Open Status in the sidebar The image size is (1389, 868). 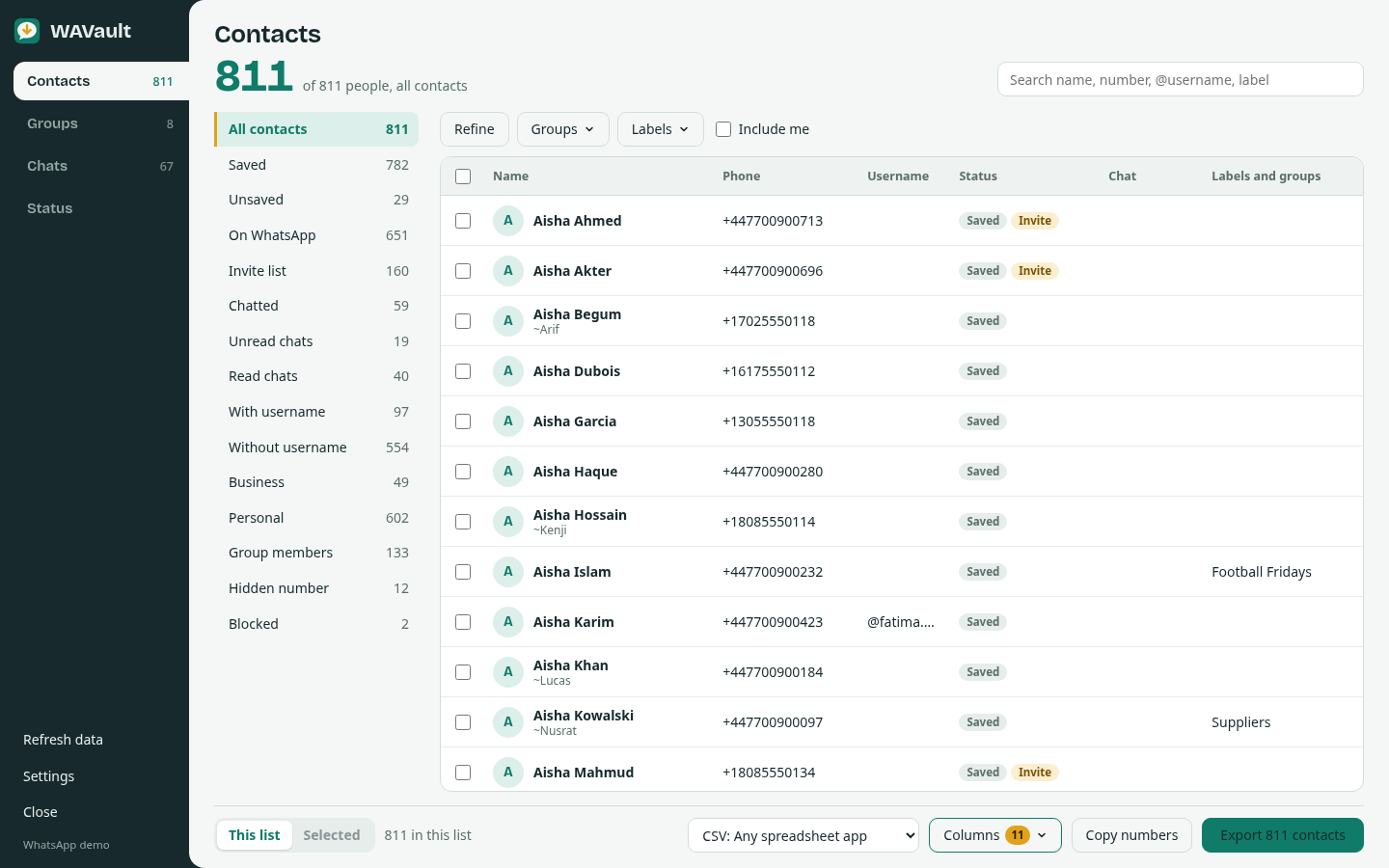101,208
